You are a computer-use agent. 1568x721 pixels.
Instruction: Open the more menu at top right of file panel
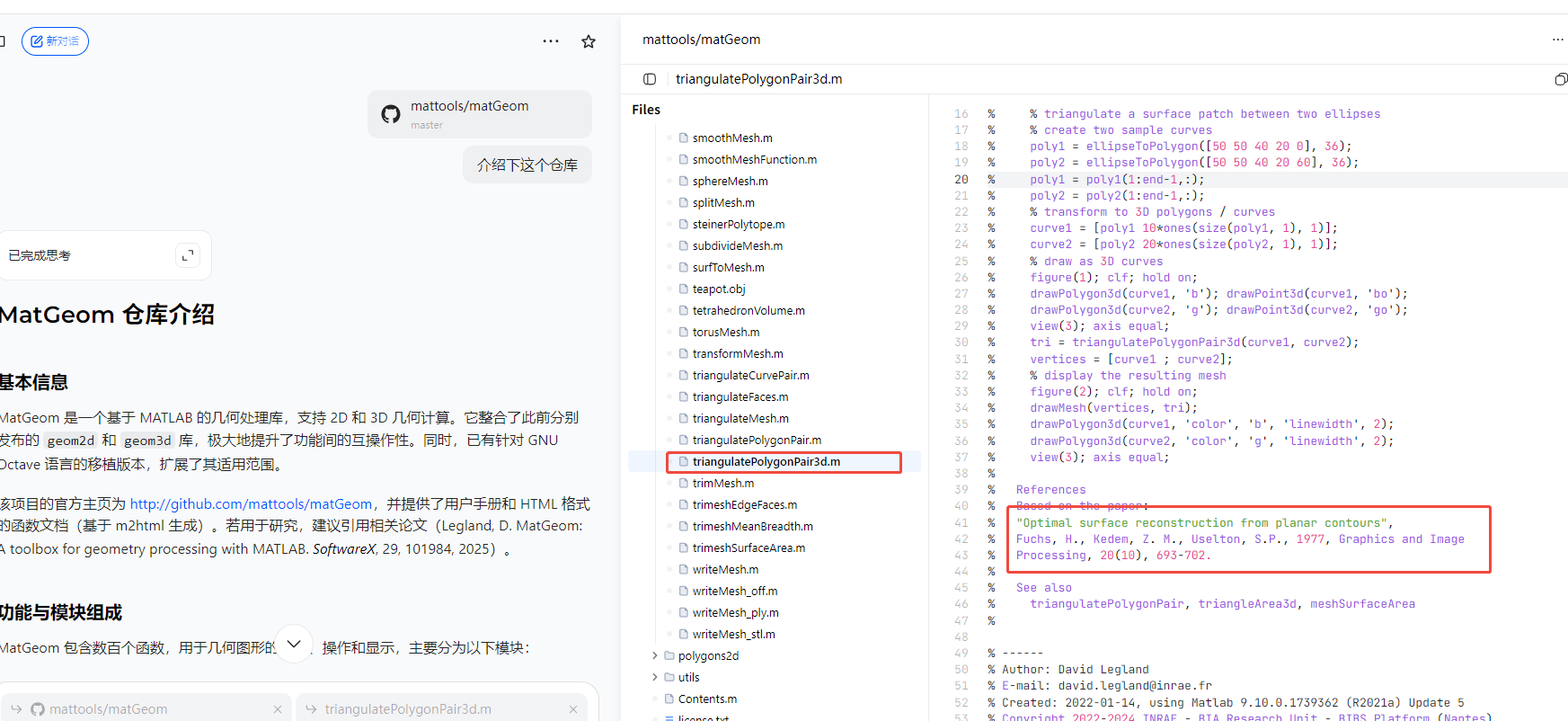click(1557, 40)
